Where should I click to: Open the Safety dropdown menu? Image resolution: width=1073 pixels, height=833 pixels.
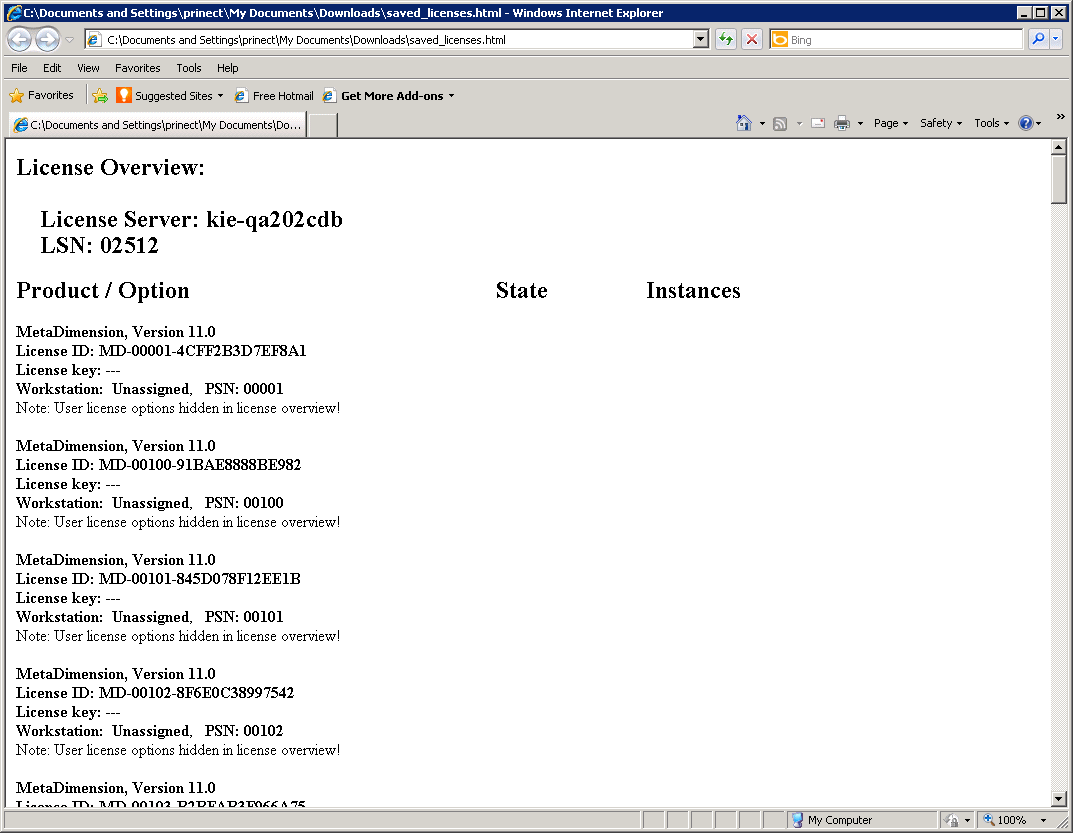point(939,122)
